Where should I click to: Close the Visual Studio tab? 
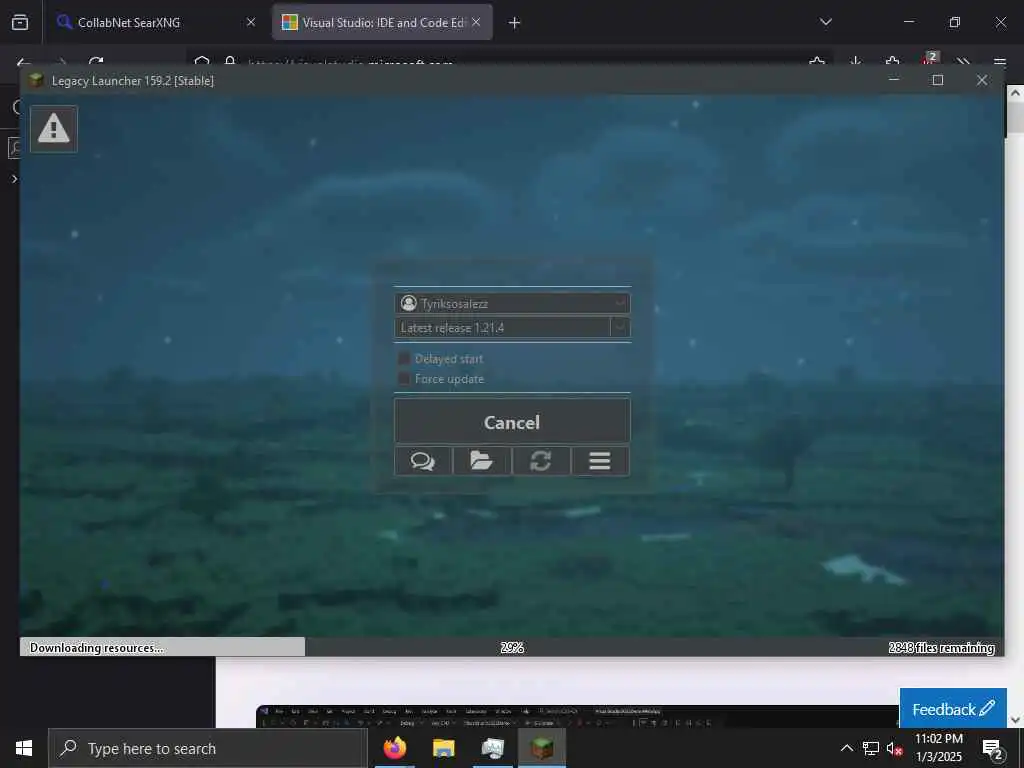476,22
